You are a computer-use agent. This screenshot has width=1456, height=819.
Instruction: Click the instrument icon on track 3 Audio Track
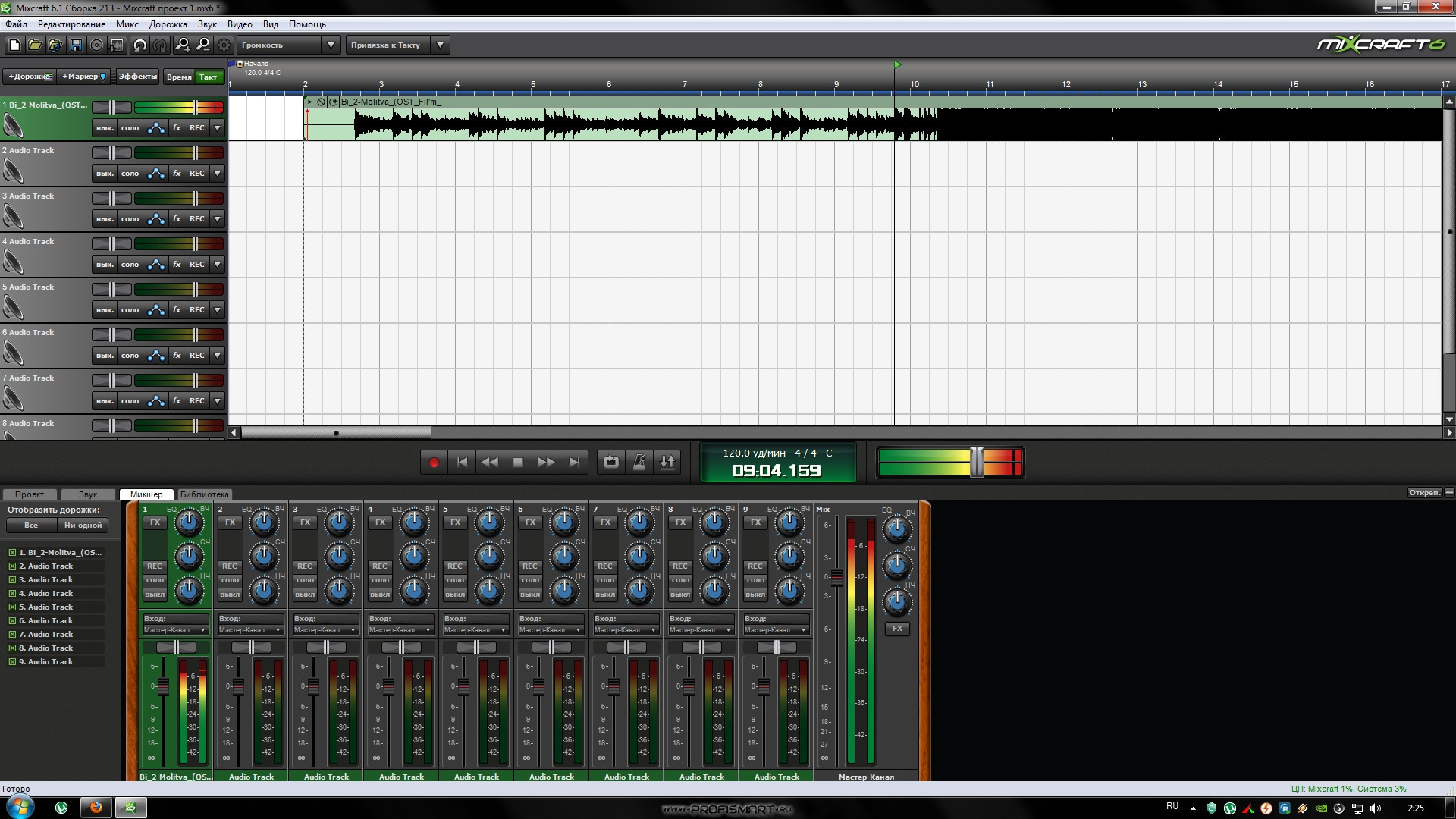coord(13,217)
